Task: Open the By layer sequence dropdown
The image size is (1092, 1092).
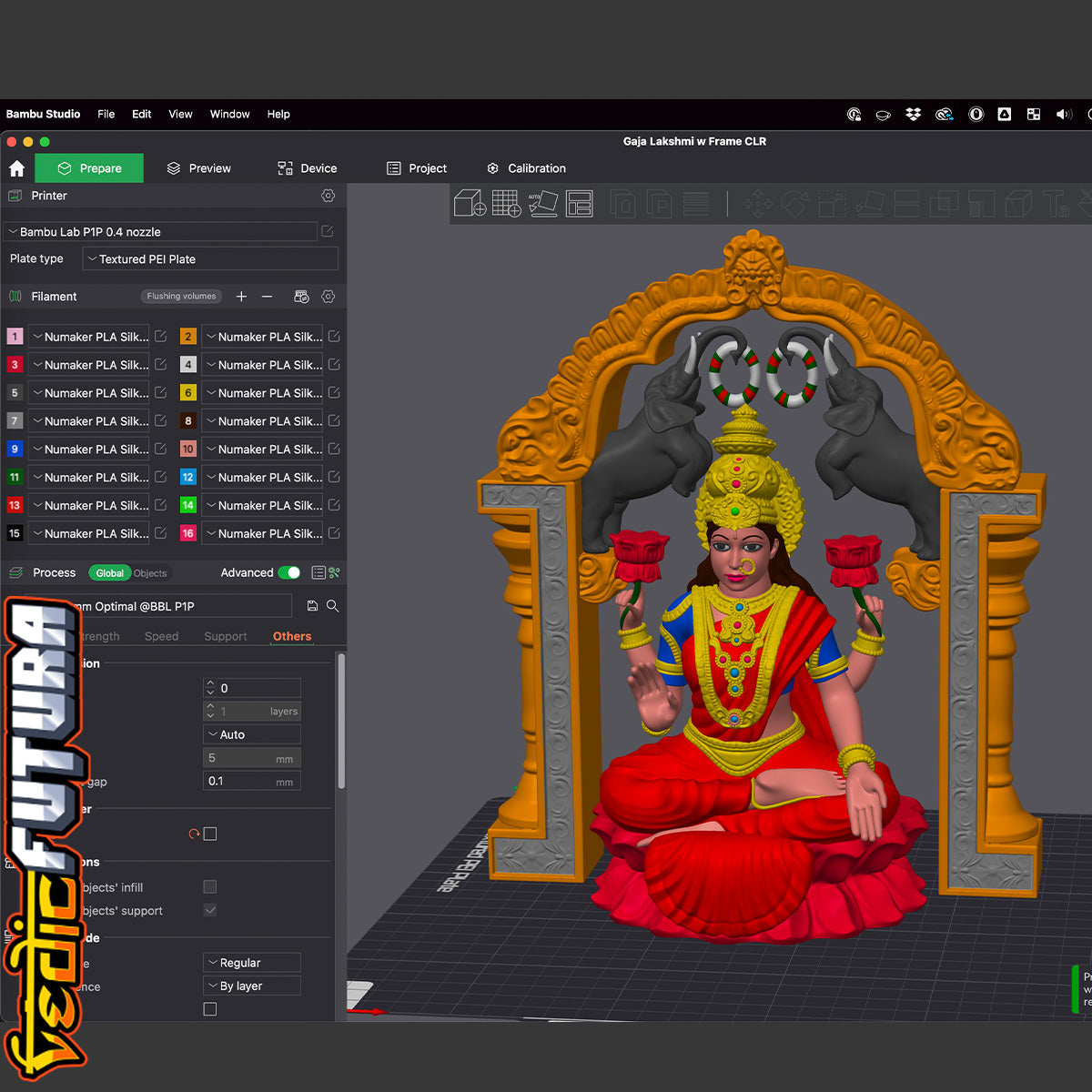Action: [251, 986]
